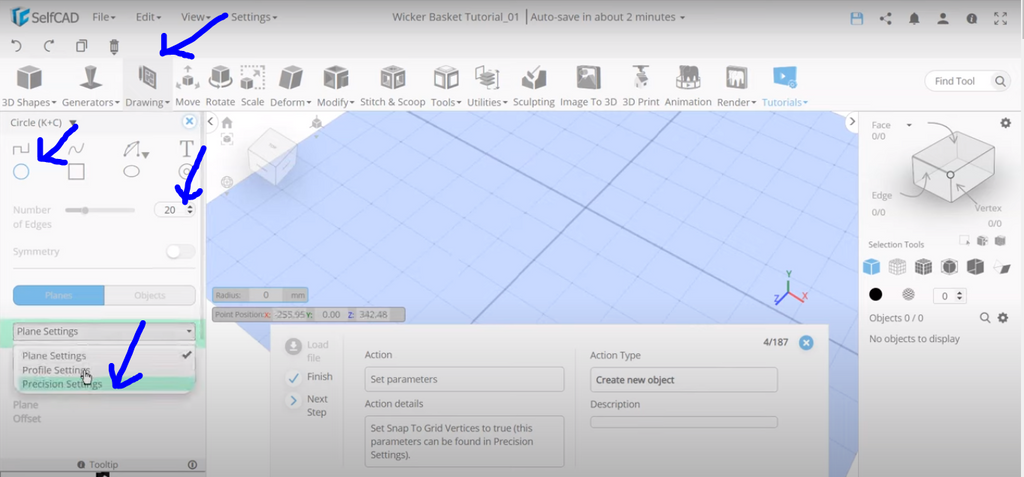Open the Utilities dropdown
This screenshot has width=1024, height=477.
point(487,86)
